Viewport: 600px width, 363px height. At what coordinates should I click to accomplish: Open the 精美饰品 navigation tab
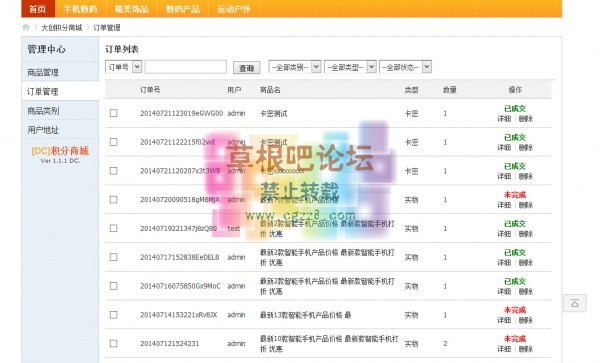132,9
